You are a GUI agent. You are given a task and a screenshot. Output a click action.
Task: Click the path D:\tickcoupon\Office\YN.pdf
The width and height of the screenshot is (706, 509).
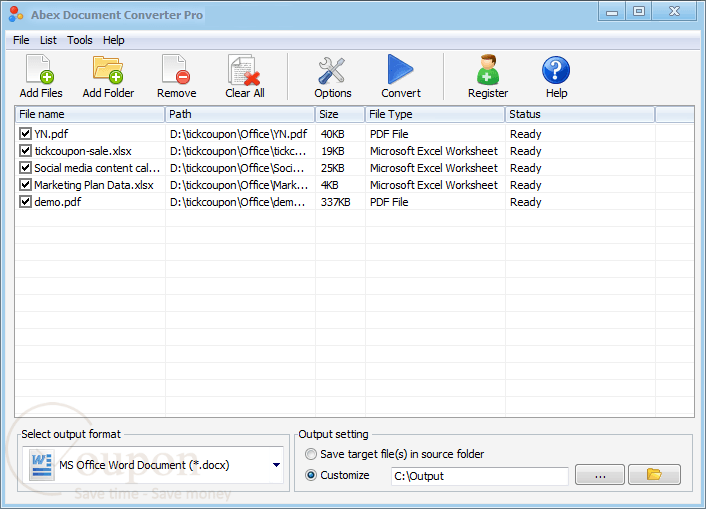[x=239, y=134]
